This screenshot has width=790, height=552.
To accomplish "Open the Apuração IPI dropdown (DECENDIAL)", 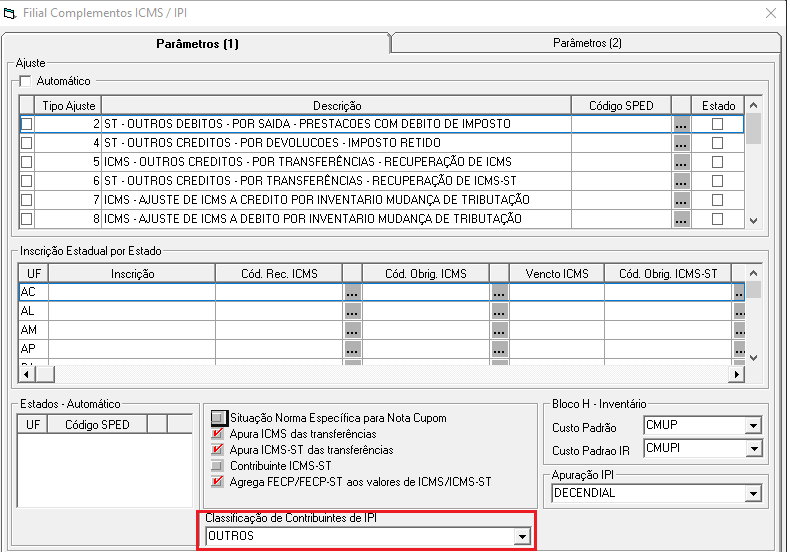I will pos(753,494).
